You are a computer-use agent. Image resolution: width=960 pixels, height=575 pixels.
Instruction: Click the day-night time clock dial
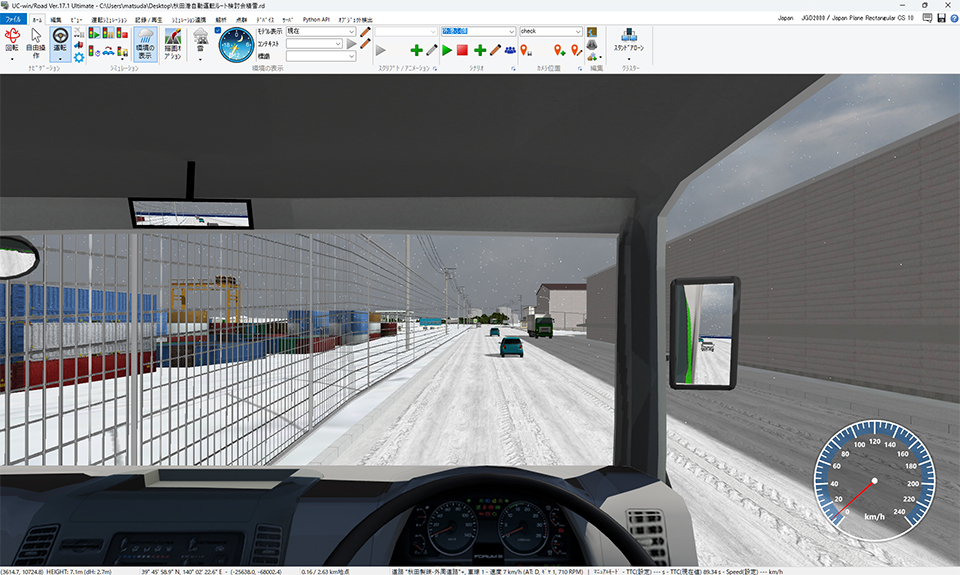coord(236,45)
